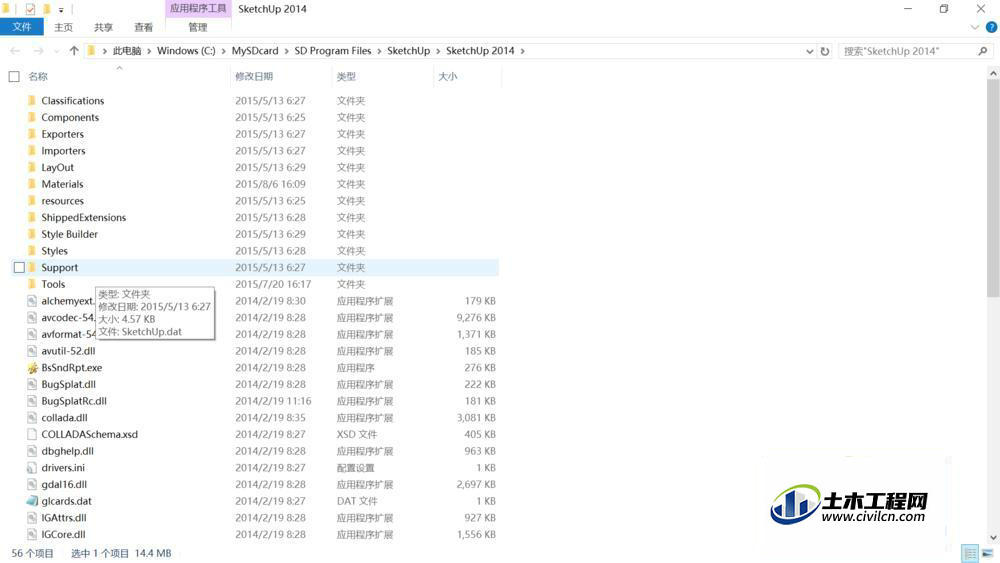Image resolution: width=1000 pixels, height=563 pixels.
Task: Select the file named dbghelp.dll
Action: point(68,451)
